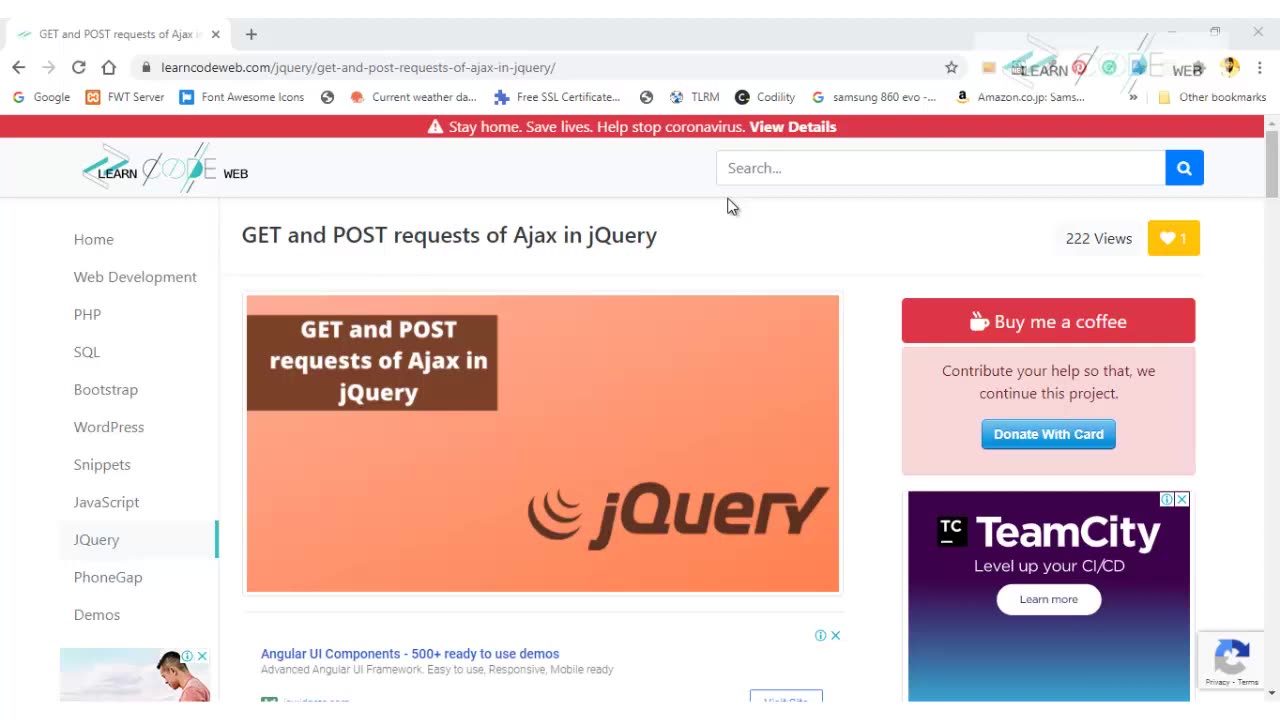Open the PHP sidebar item
Image resolution: width=1280 pixels, height=720 pixels.
87,314
